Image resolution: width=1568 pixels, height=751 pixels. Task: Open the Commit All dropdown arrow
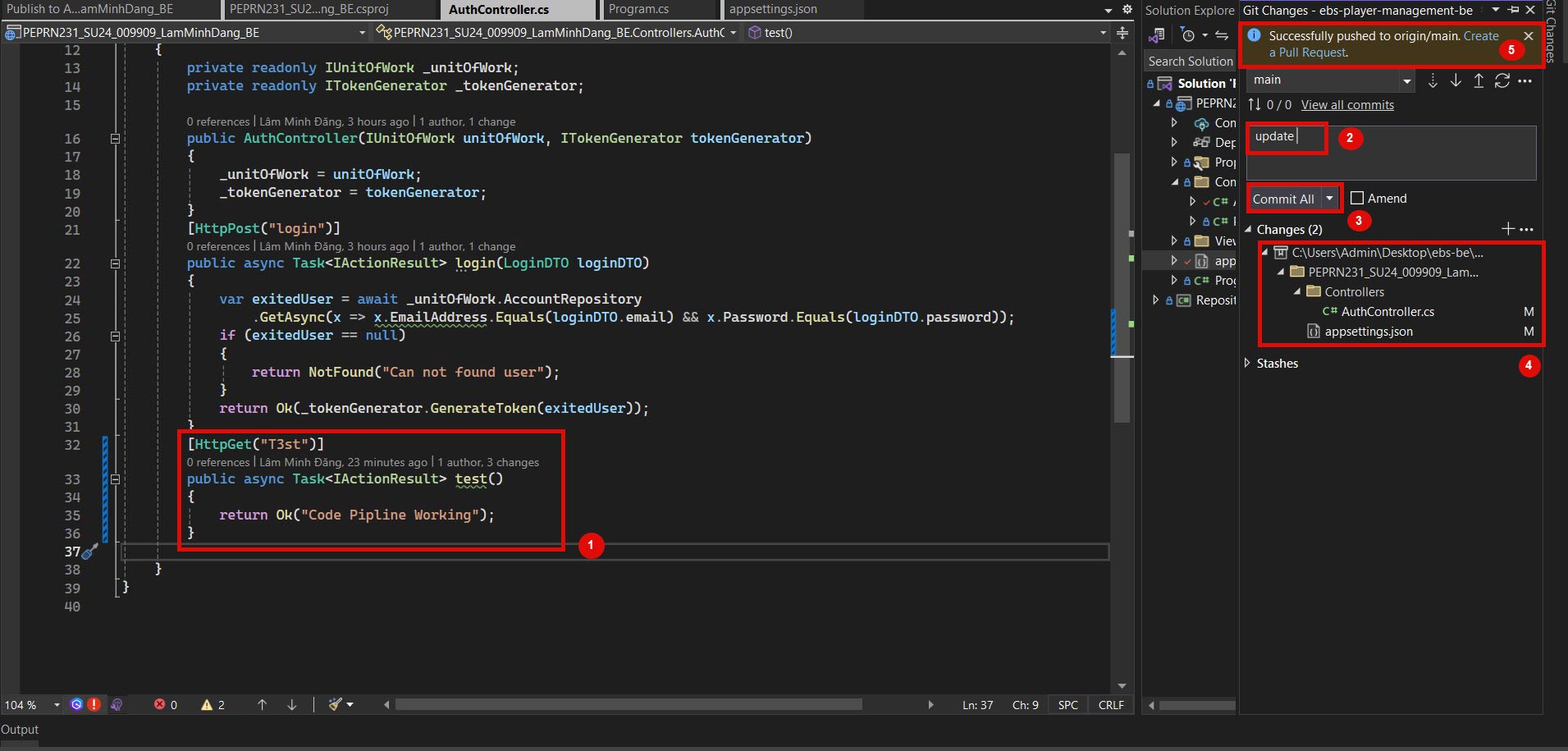(x=1329, y=199)
